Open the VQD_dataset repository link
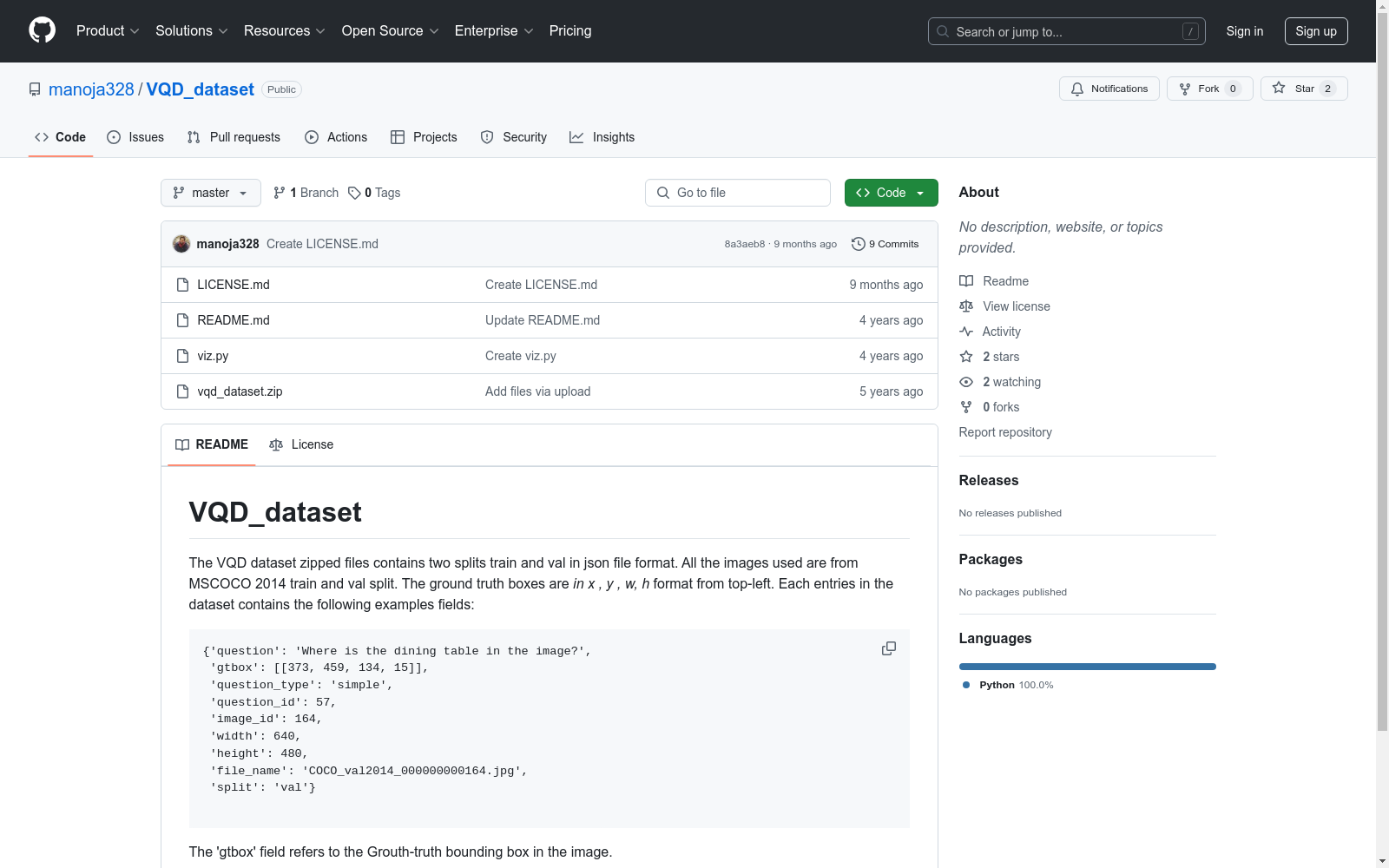 [200, 89]
